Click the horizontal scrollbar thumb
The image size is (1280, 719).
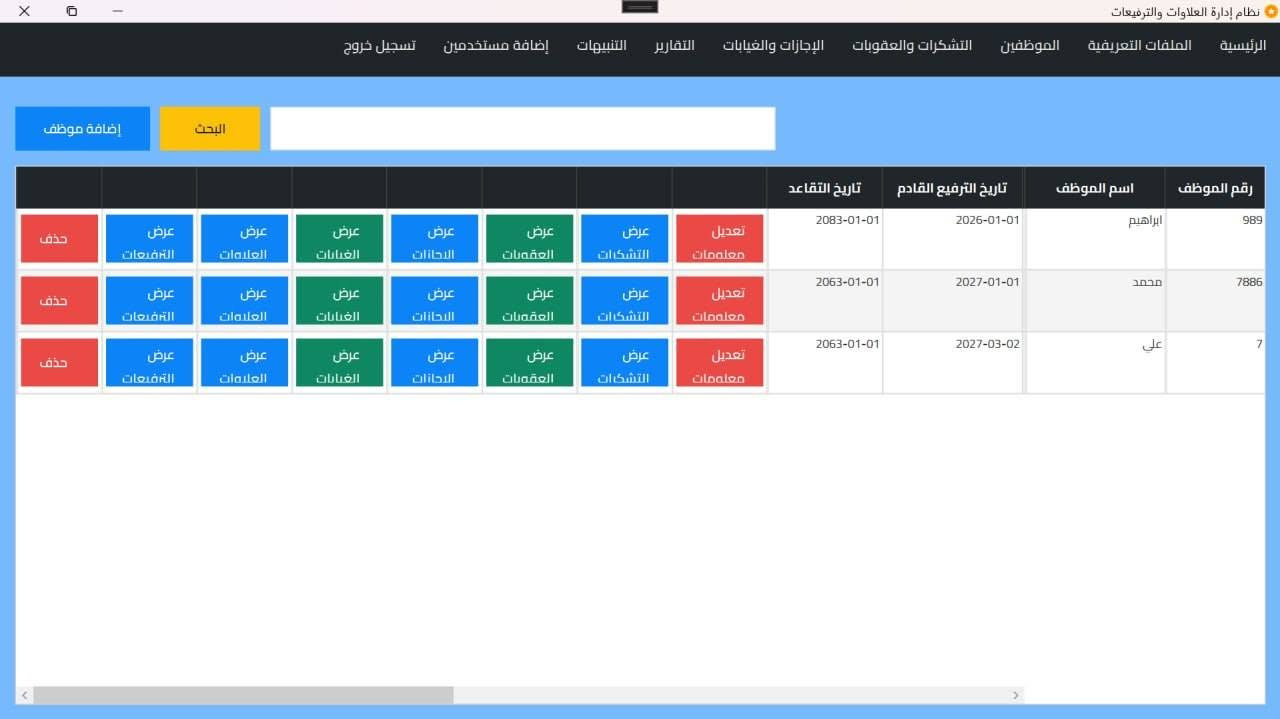[243, 695]
